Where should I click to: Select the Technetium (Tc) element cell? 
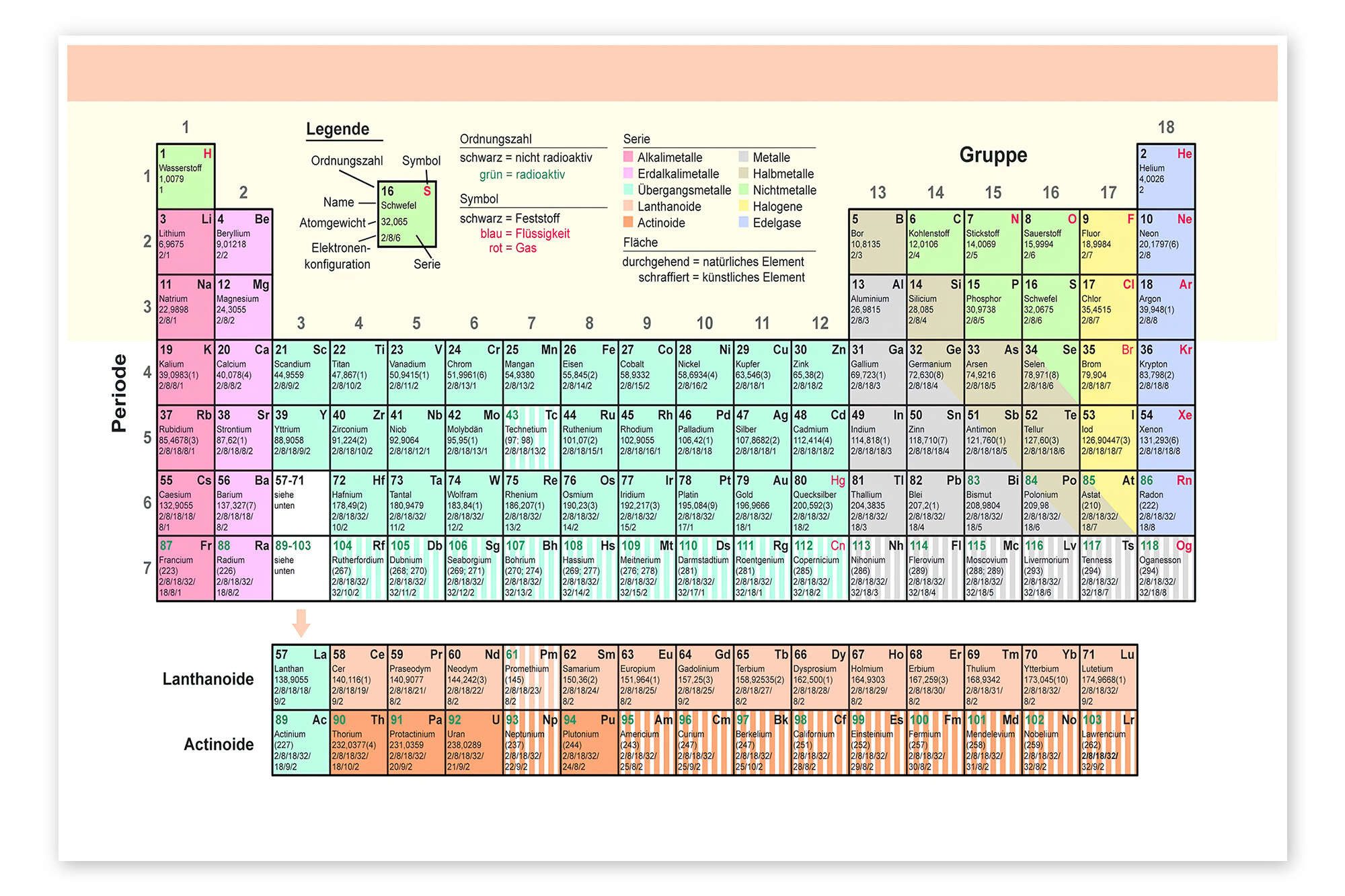[531, 437]
